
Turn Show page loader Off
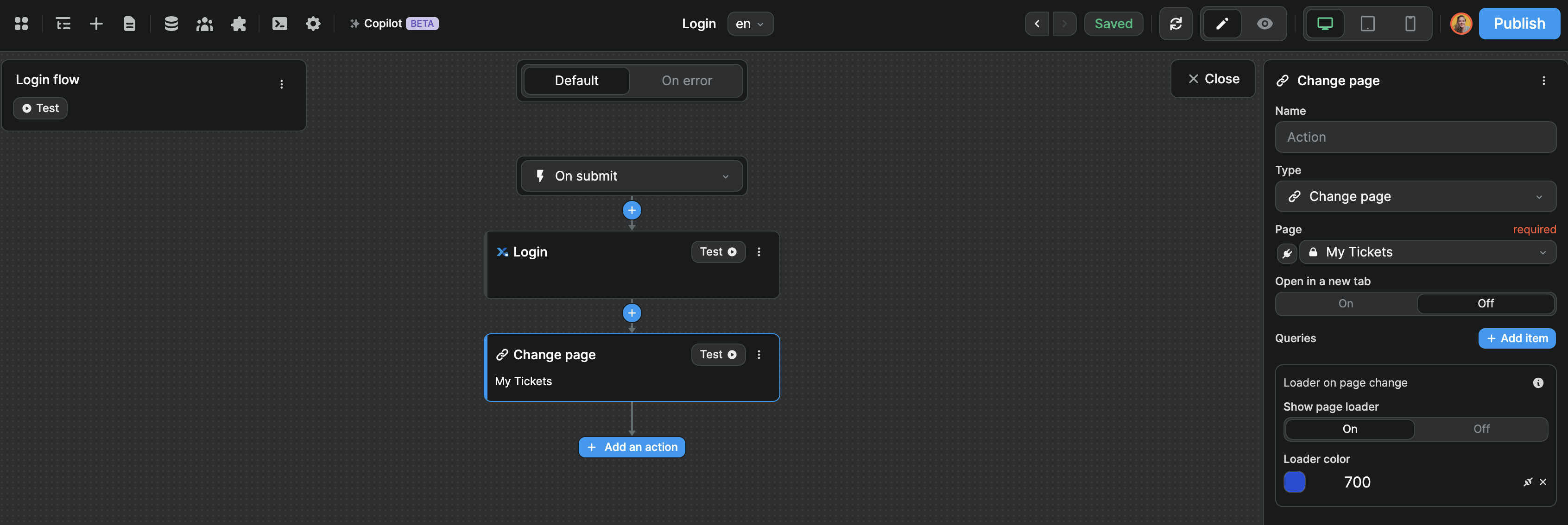point(1481,429)
